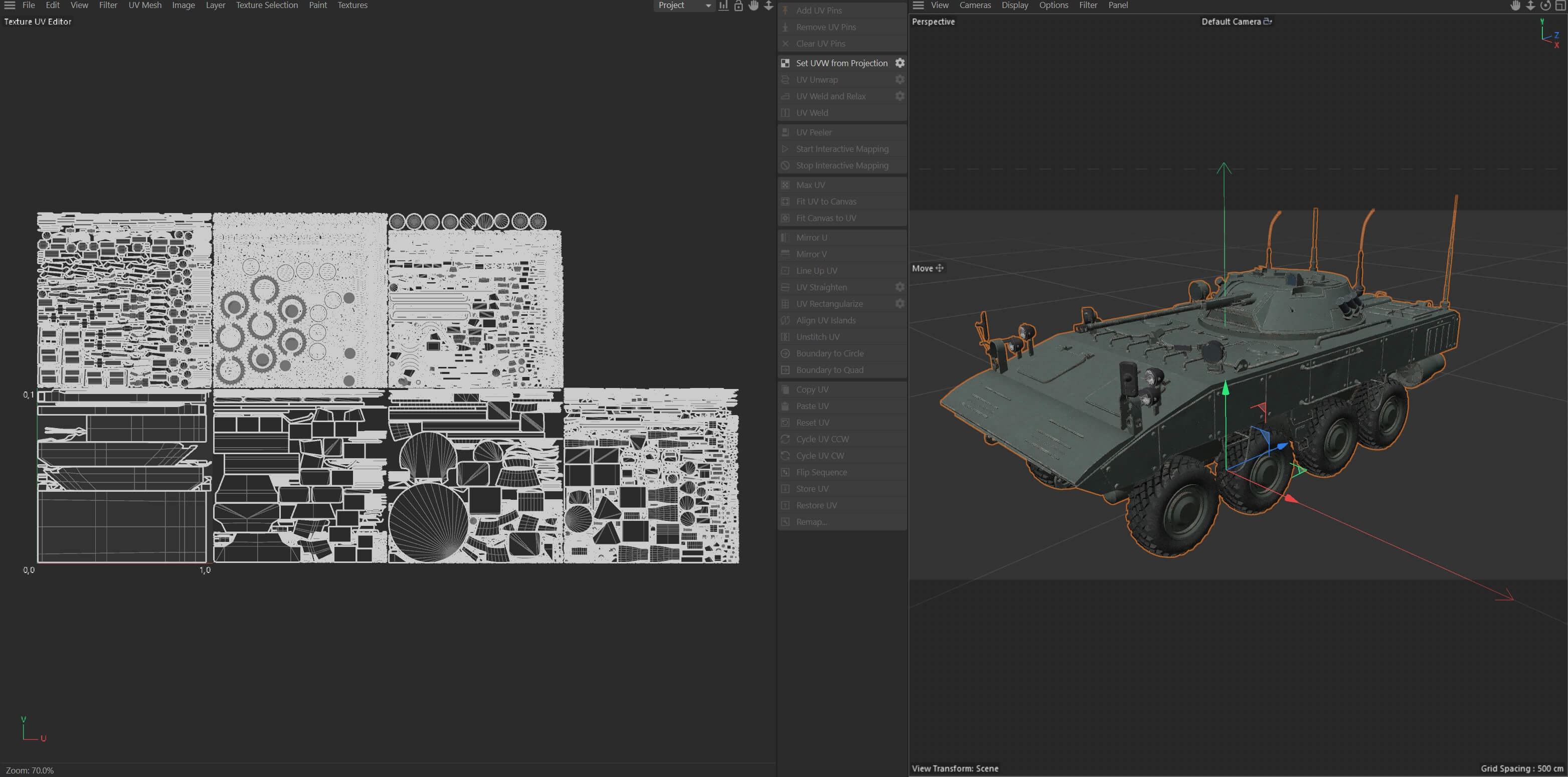
Task: Open the Cameras menu in viewport
Action: click(974, 6)
